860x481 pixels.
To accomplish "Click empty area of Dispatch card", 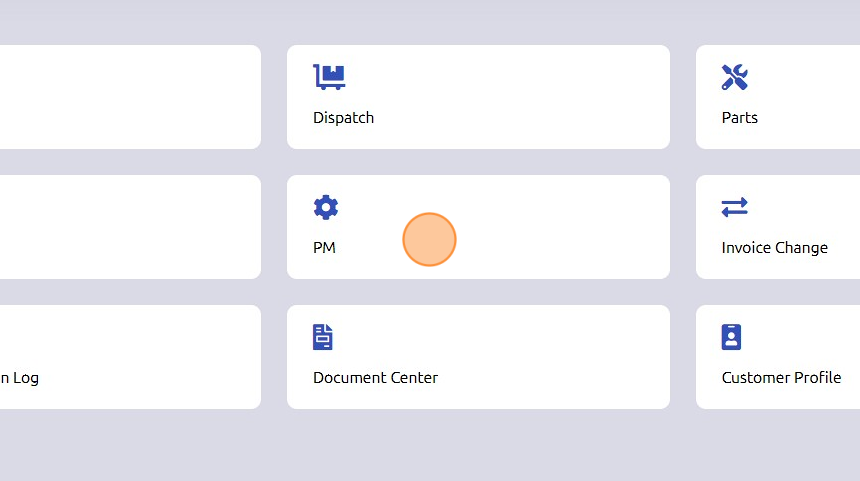I will (521, 97).
